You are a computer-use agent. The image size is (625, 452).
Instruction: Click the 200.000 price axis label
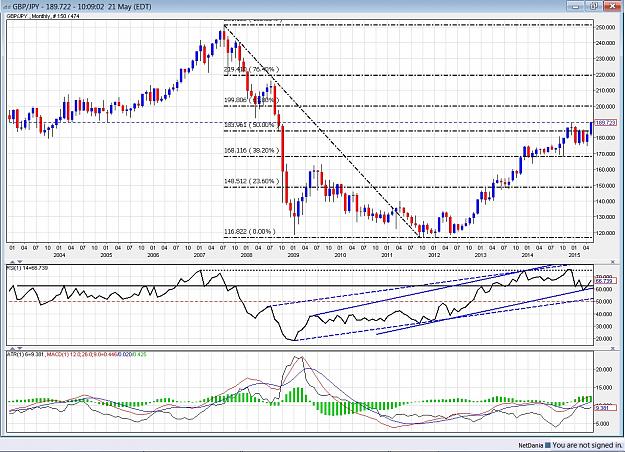605,106
